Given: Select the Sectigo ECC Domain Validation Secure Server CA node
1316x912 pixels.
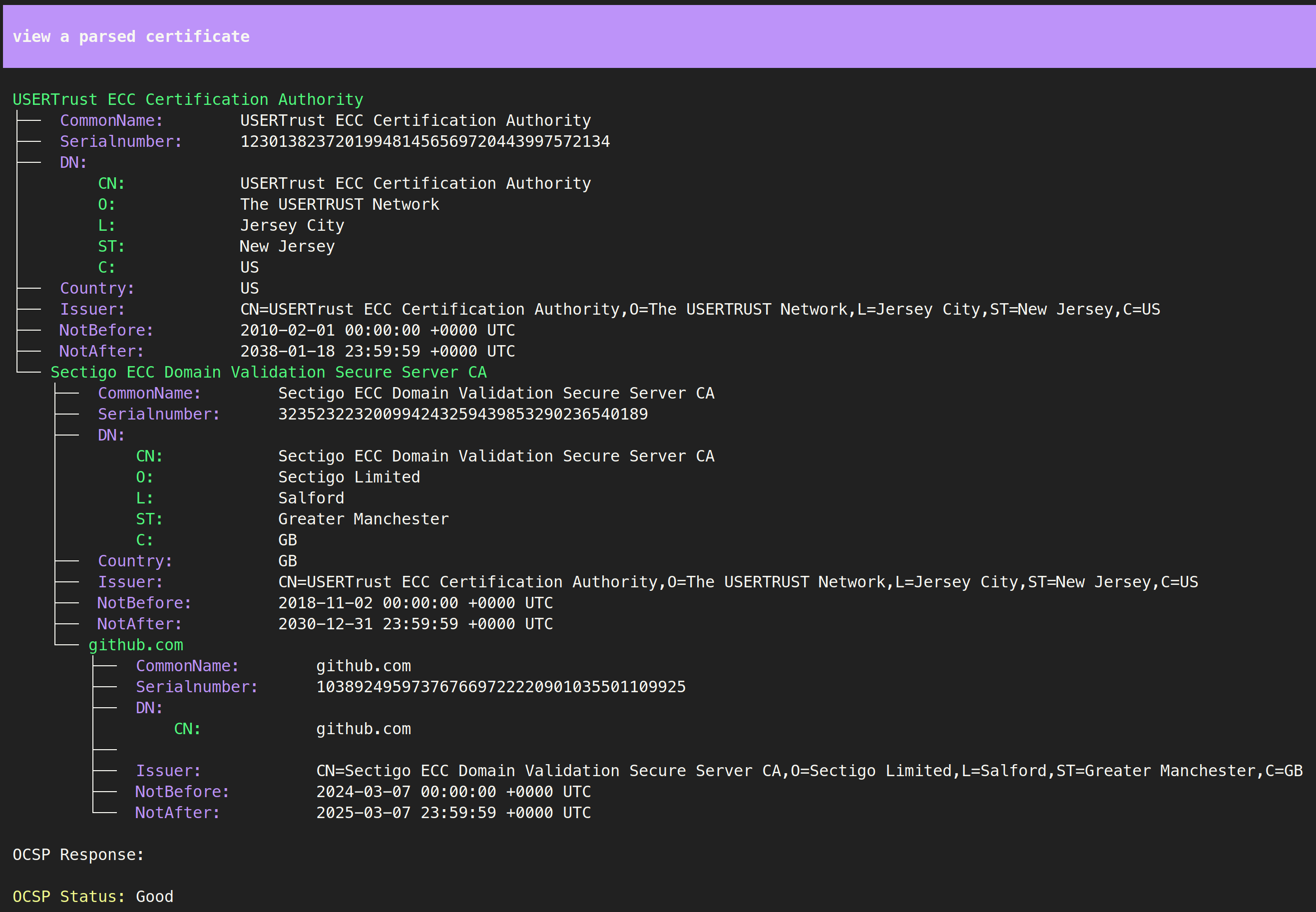Looking at the screenshot, I should tap(268, 372).
